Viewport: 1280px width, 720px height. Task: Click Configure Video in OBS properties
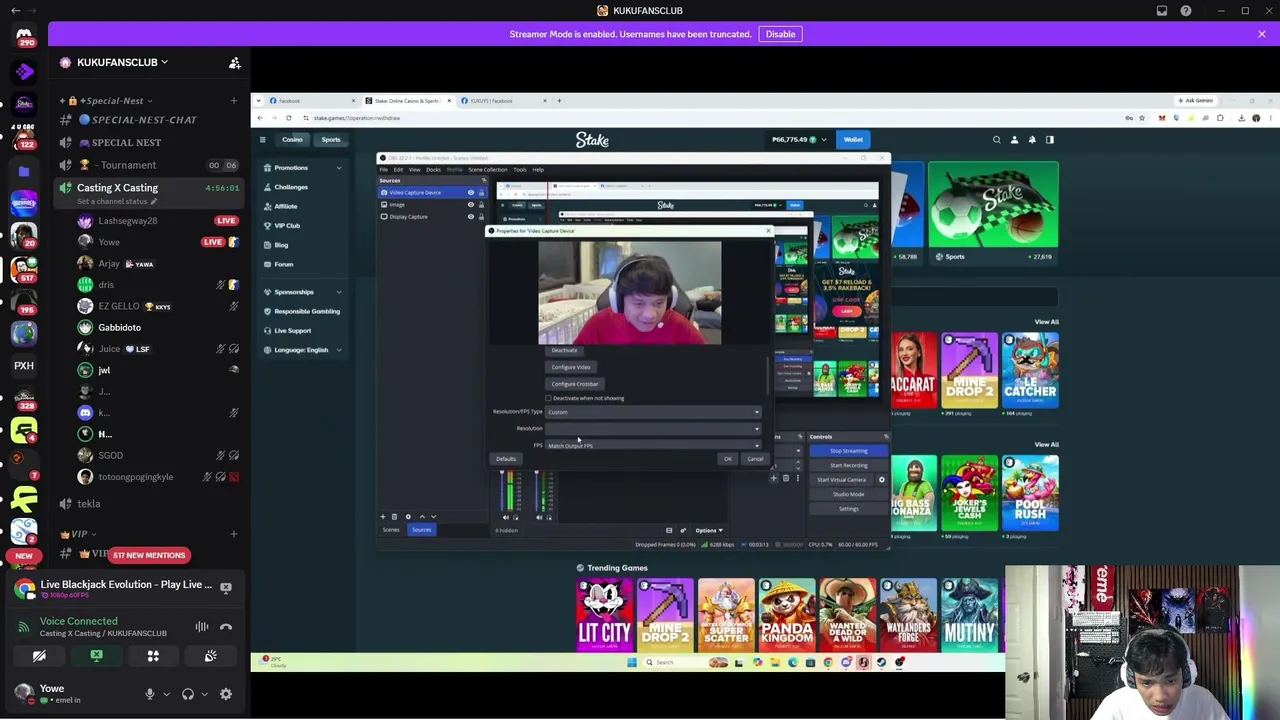571,367
